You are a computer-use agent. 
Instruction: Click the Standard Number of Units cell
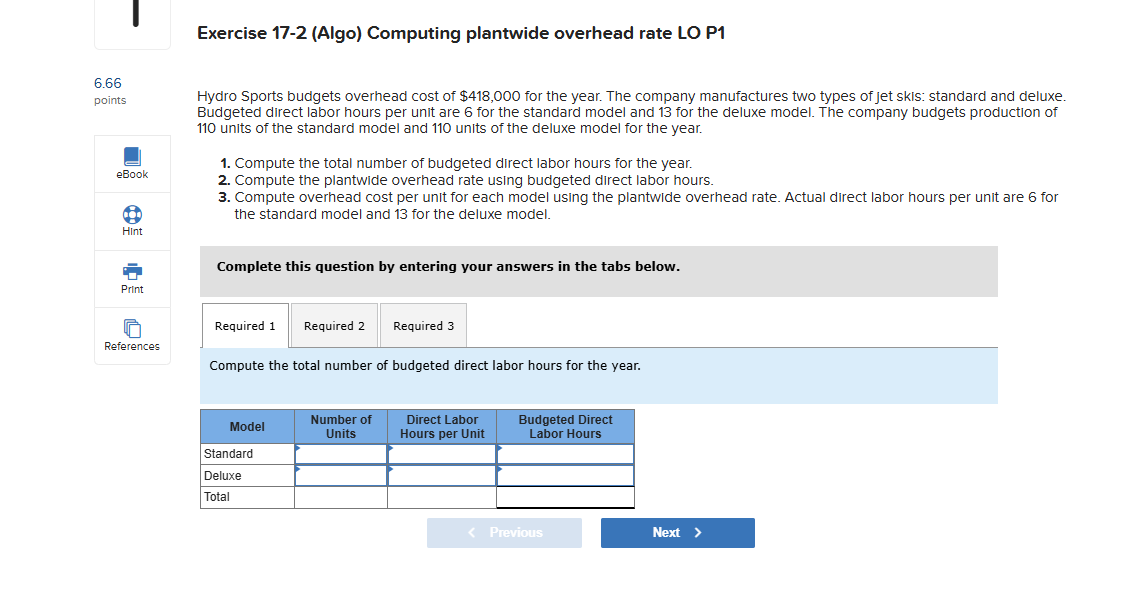tap(340, 453)
